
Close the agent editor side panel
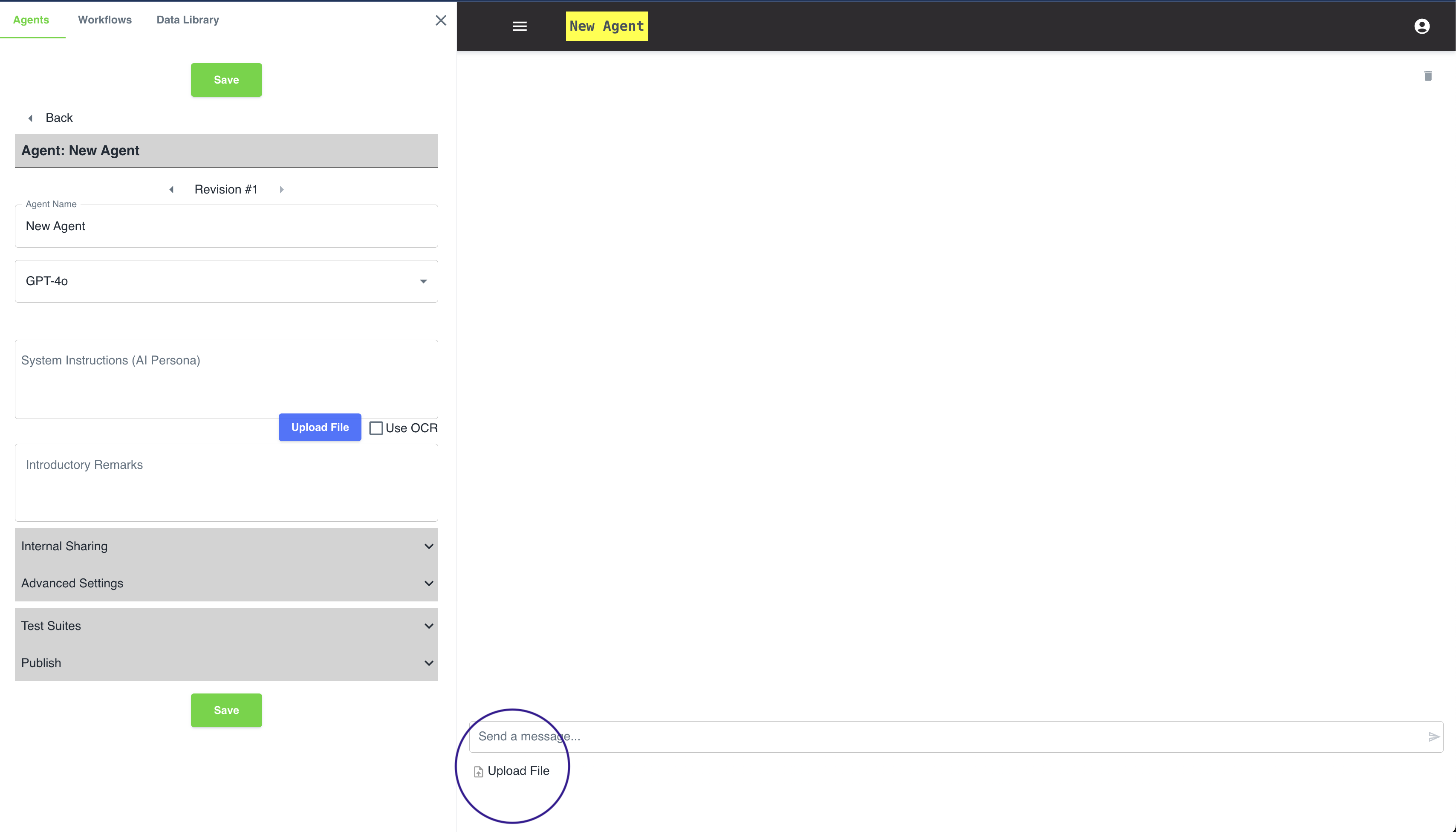pos(441,20)
